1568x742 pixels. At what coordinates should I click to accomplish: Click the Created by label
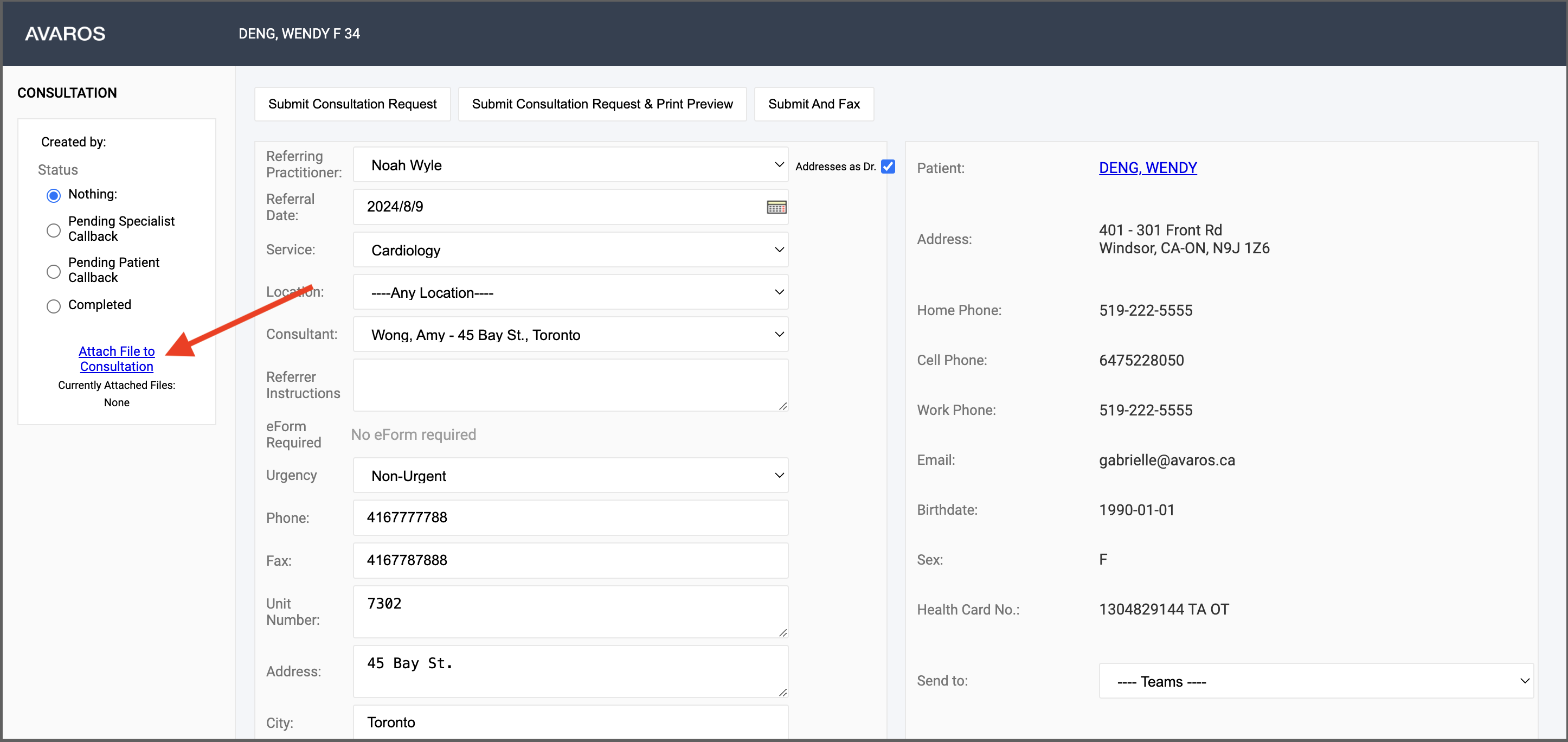(x=74, y=142)
